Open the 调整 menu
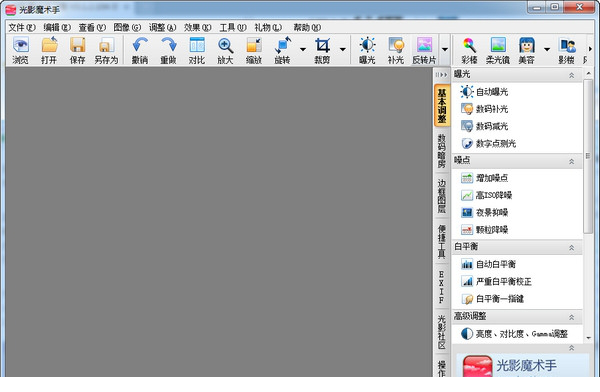The width and height of the screenshot is (600, 392). (162, 28)
